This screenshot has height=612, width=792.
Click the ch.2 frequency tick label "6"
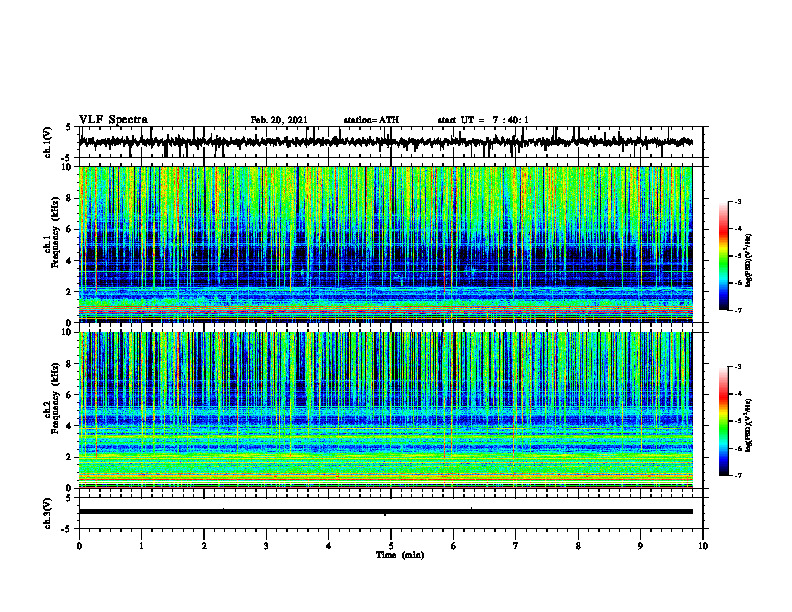[69, 395]
